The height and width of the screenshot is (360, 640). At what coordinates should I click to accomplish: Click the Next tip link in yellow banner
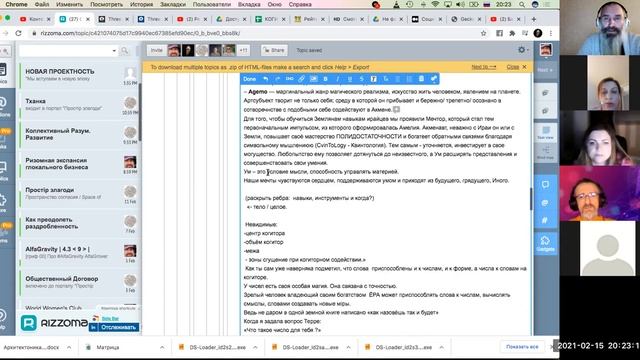coord(484,67)
